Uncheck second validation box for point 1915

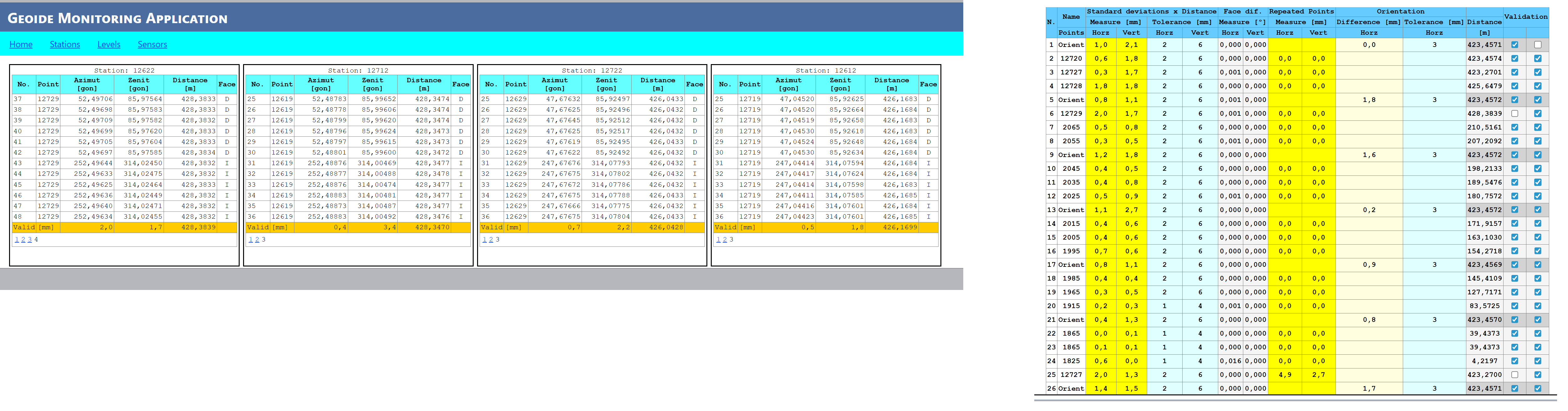pos(1538,306)
